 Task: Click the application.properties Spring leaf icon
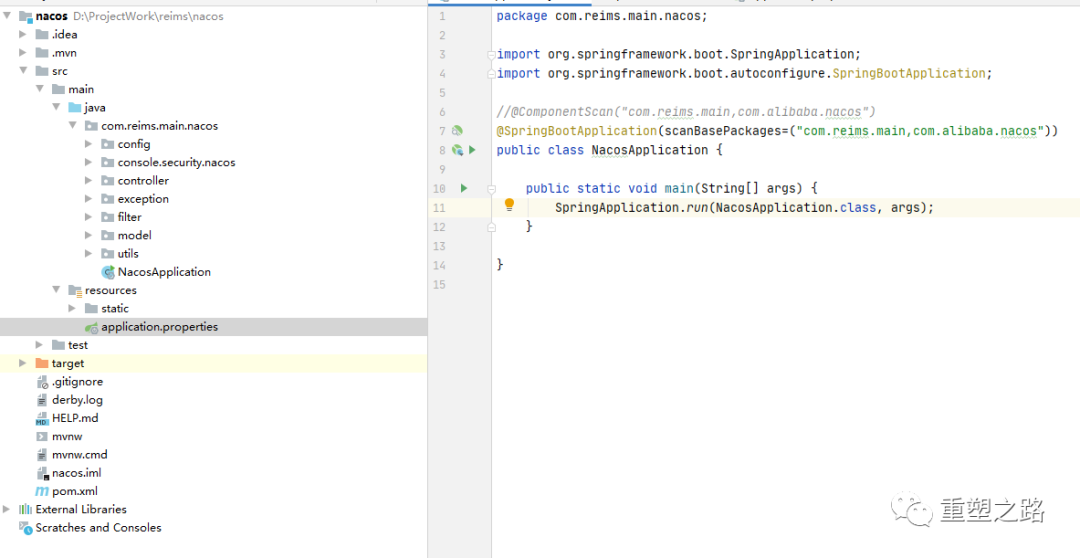(x=91, y=327)
